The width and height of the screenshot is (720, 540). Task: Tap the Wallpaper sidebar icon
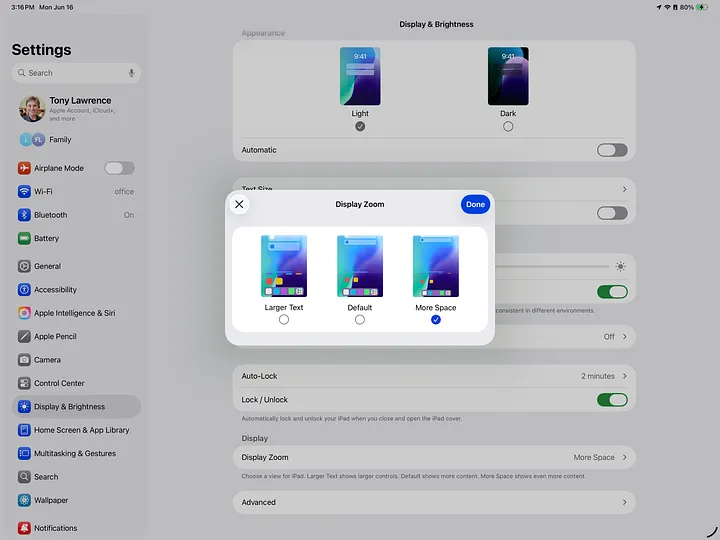(x=24, y=500)
